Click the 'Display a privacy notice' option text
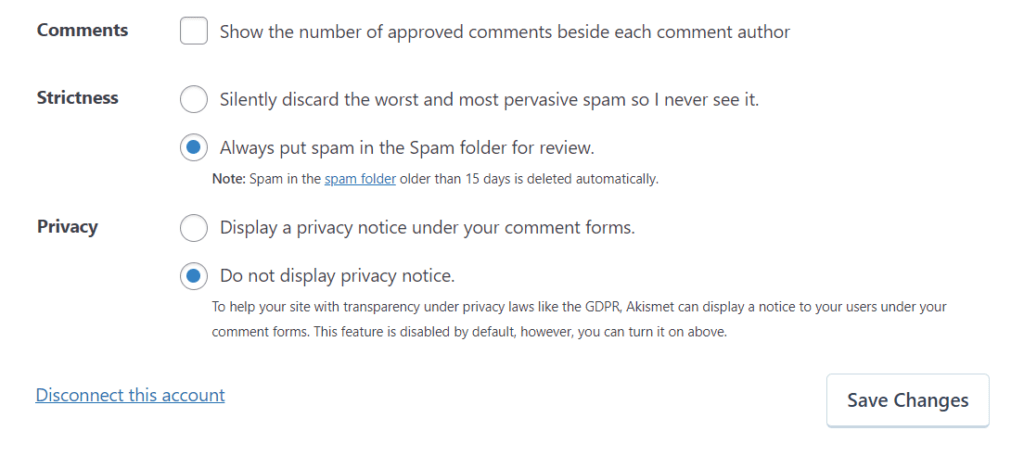Screen dimensions: 1024x456 (427, 228)
